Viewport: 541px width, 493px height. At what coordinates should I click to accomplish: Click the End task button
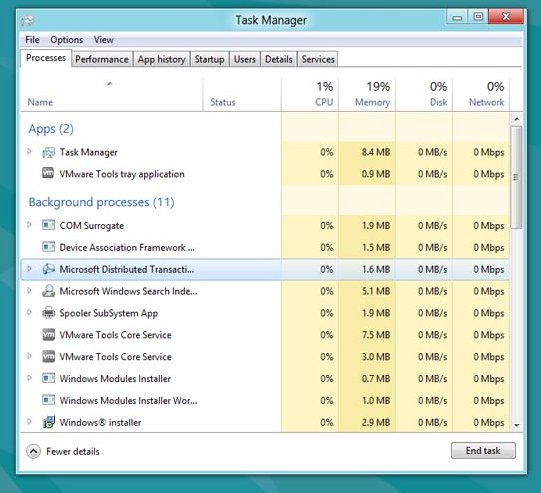483,451
